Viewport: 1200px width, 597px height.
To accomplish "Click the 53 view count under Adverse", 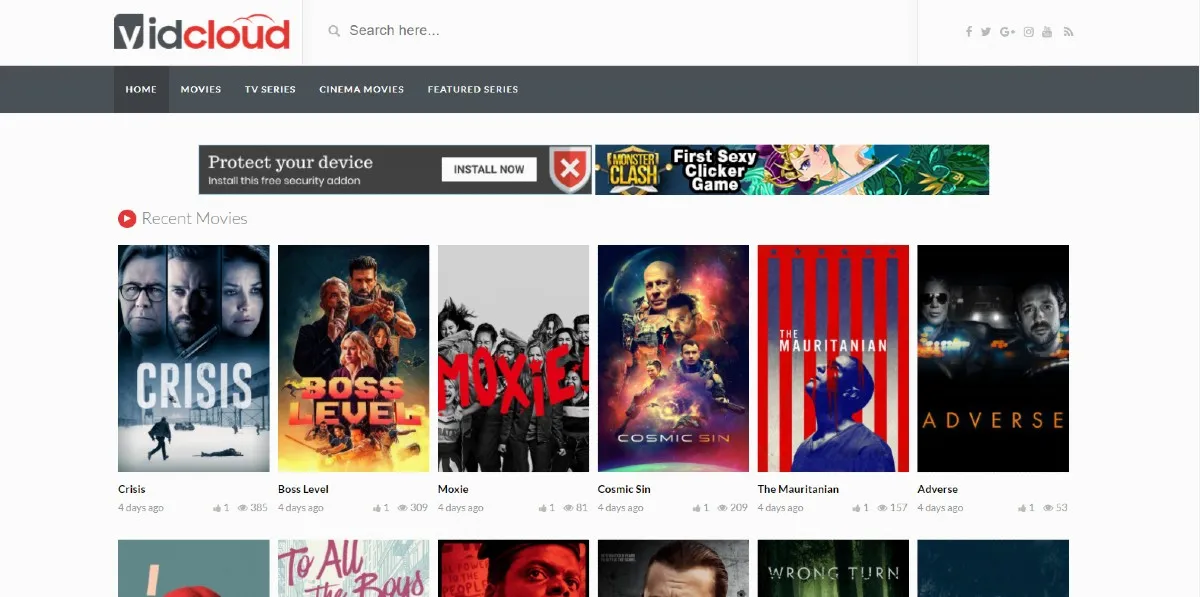I will pos(1062,508).
